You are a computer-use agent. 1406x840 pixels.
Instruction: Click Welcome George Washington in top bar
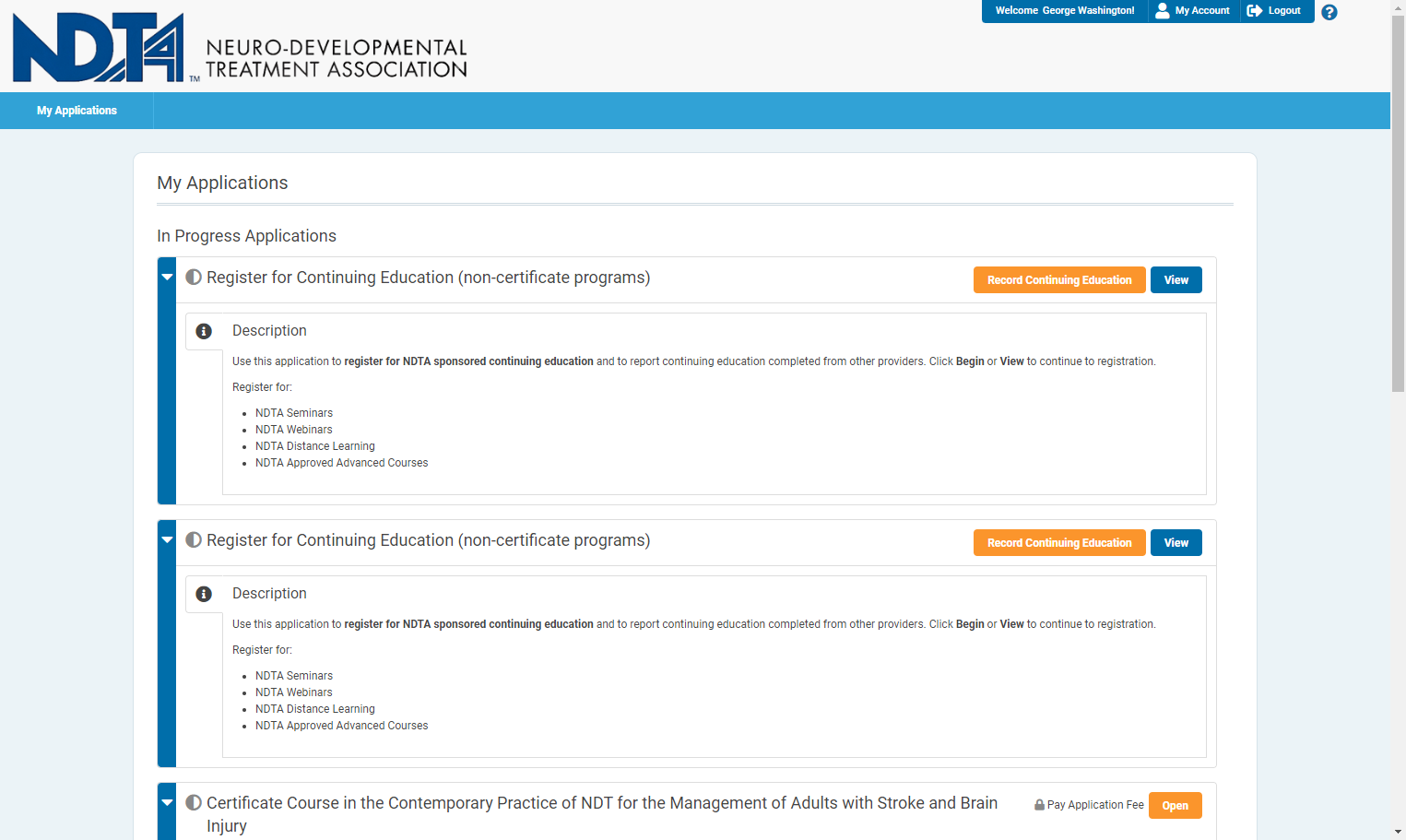[1065, 11]
